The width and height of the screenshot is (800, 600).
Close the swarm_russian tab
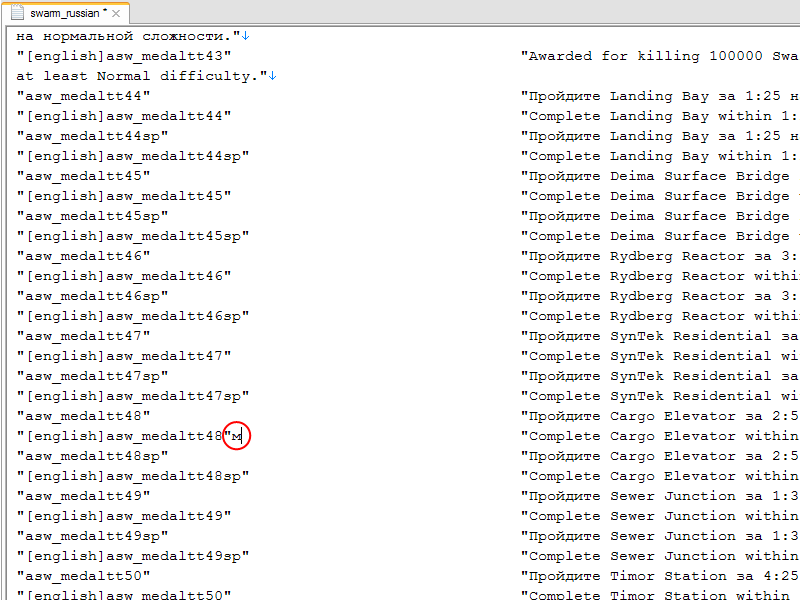(116, 14)
